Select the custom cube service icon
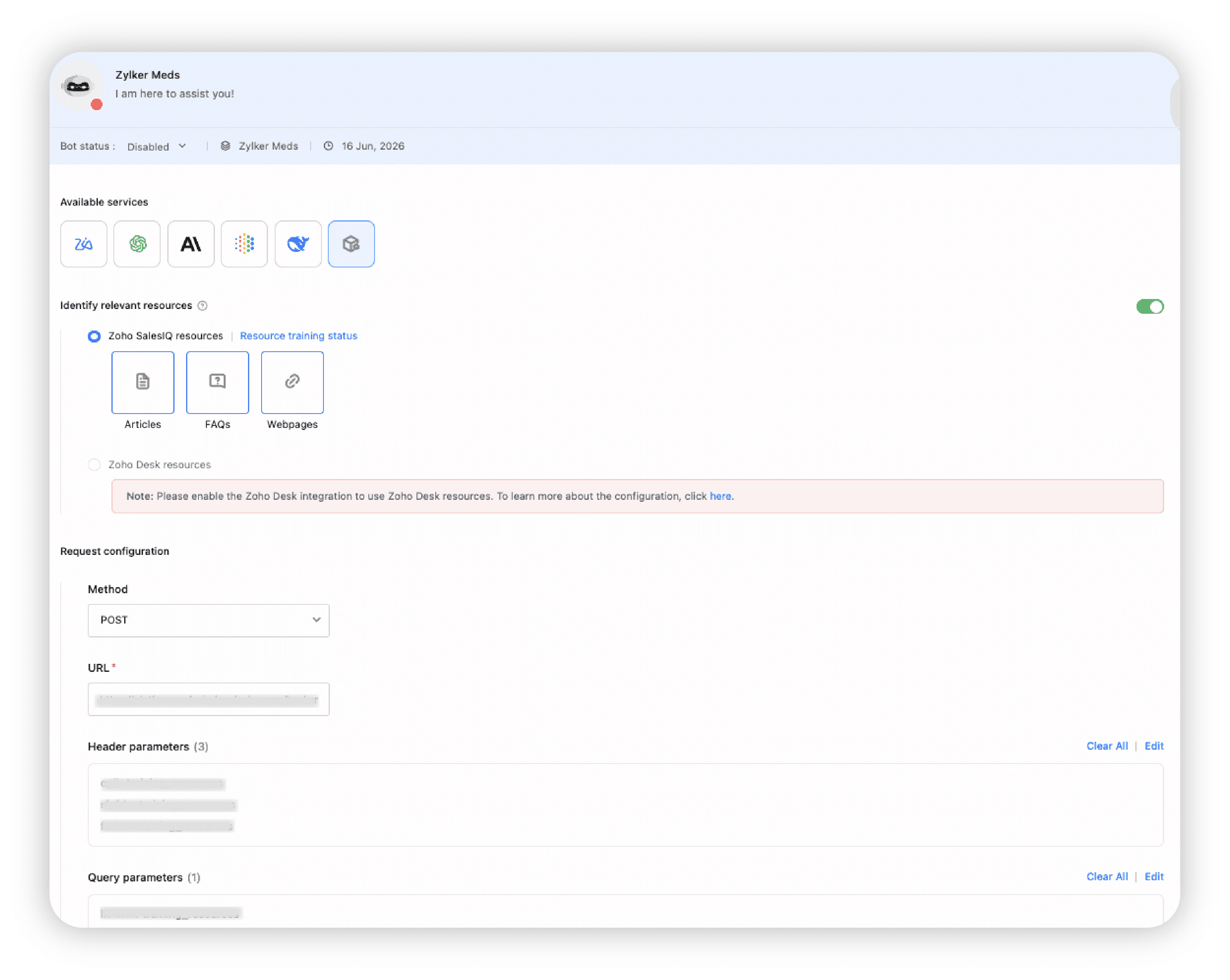Image resolution: width=1230 pixels, height=980 pixels. tap(351, 244)
